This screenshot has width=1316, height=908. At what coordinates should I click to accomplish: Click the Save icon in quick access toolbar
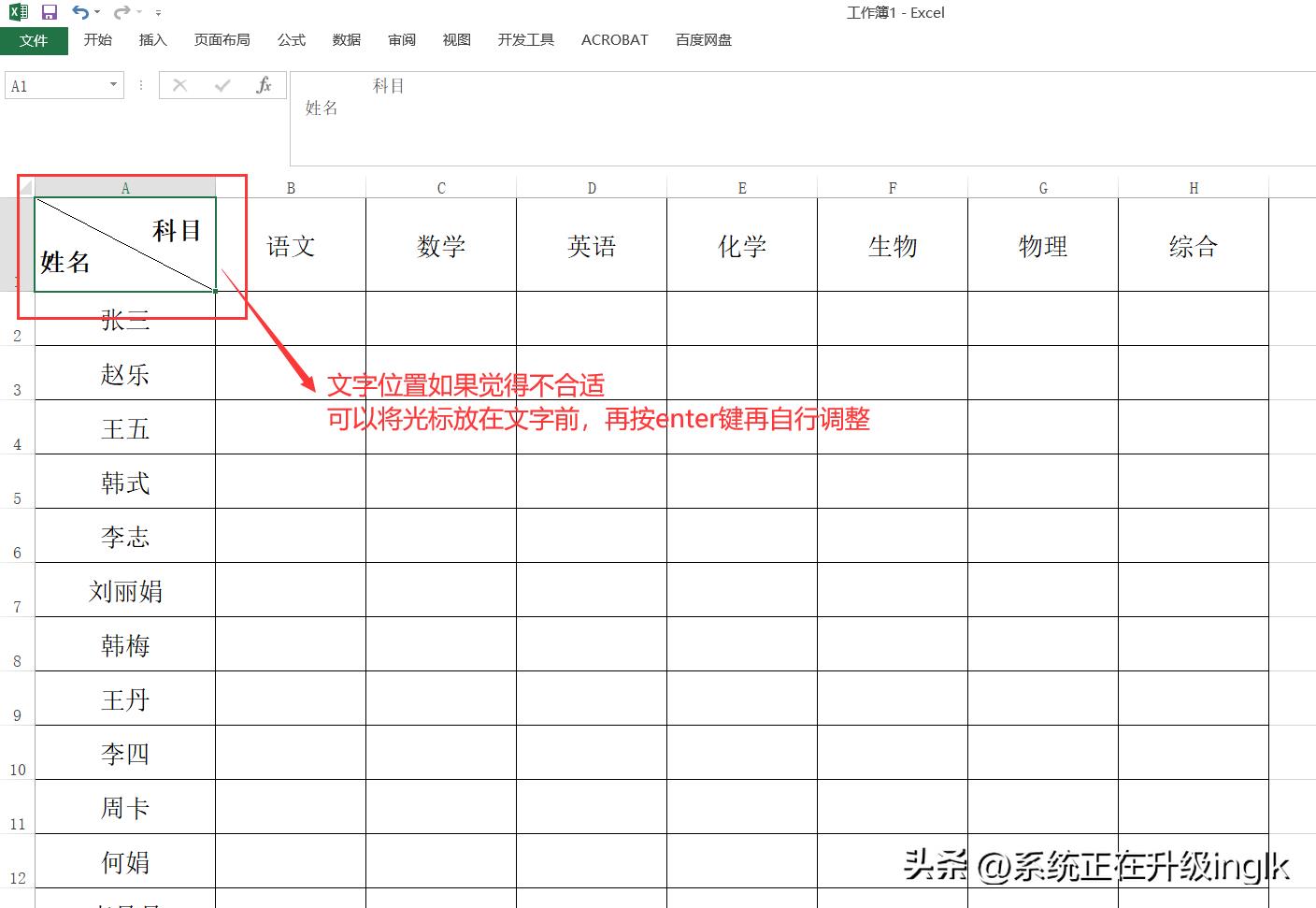click(x=50, y=12)
